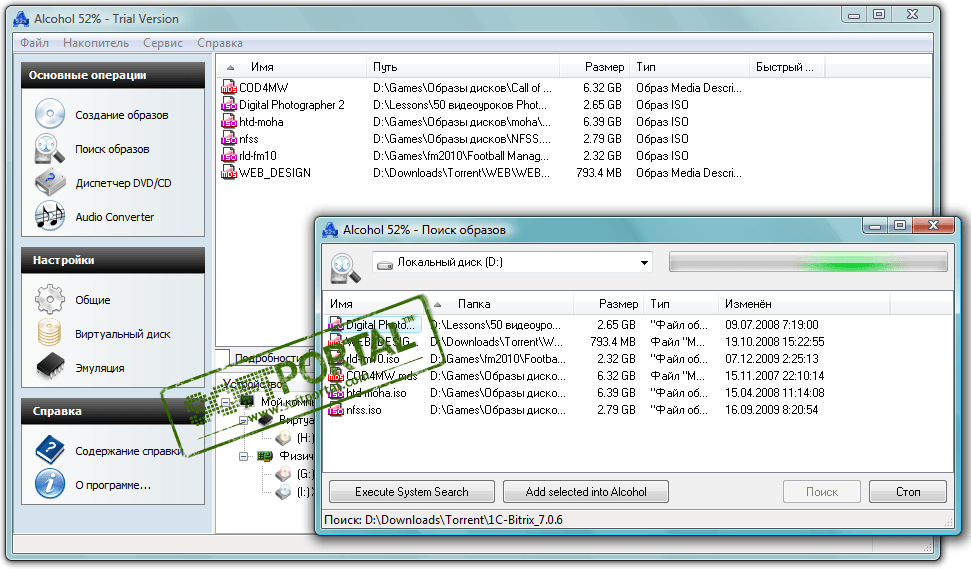Viewport: 971px width, 569px height.
Task: Click the Стоп button
Action: tap(908, 492)
